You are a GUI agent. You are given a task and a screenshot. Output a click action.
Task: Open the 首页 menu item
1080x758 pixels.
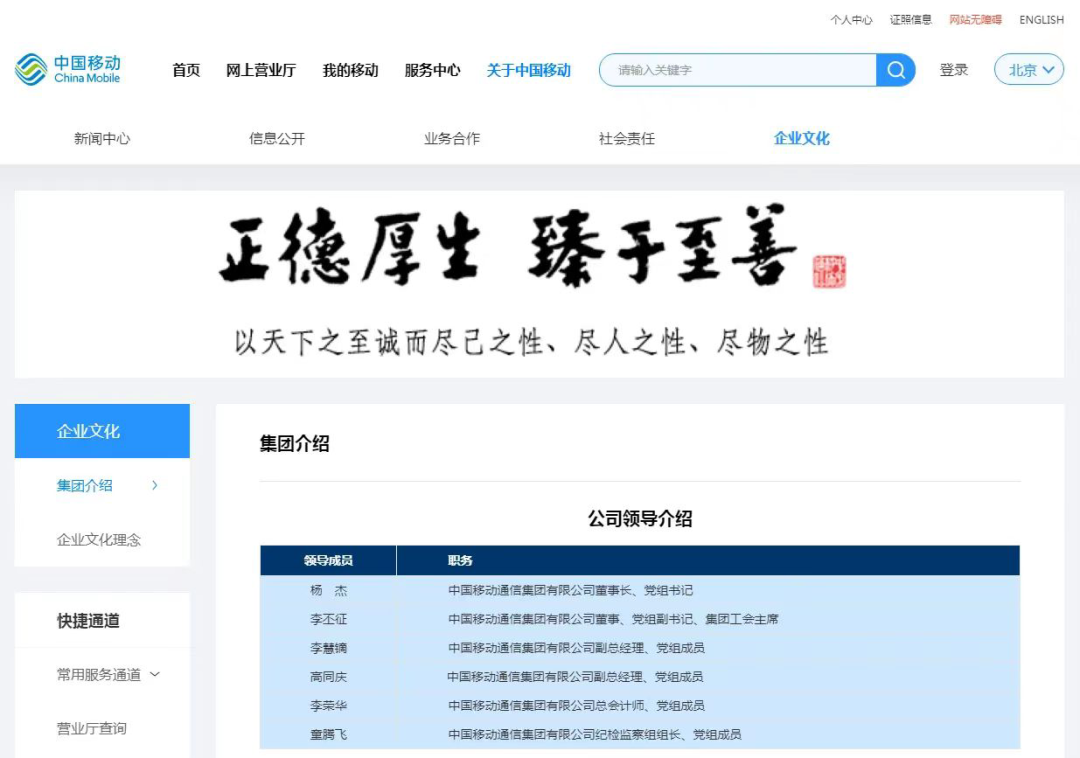coord(185,70)
